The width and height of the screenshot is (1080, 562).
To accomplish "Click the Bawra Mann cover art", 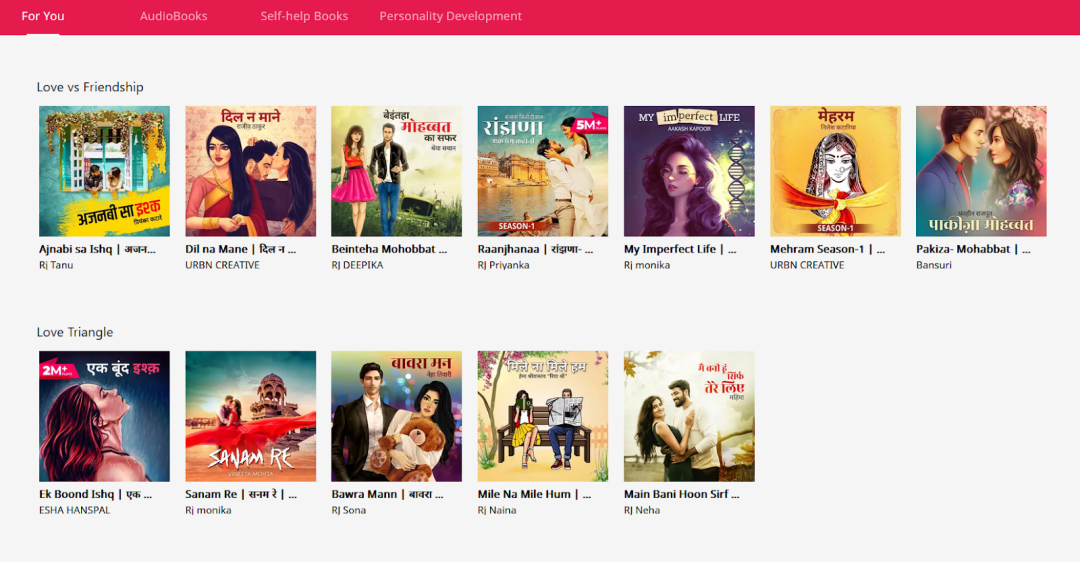I will 396,416.
